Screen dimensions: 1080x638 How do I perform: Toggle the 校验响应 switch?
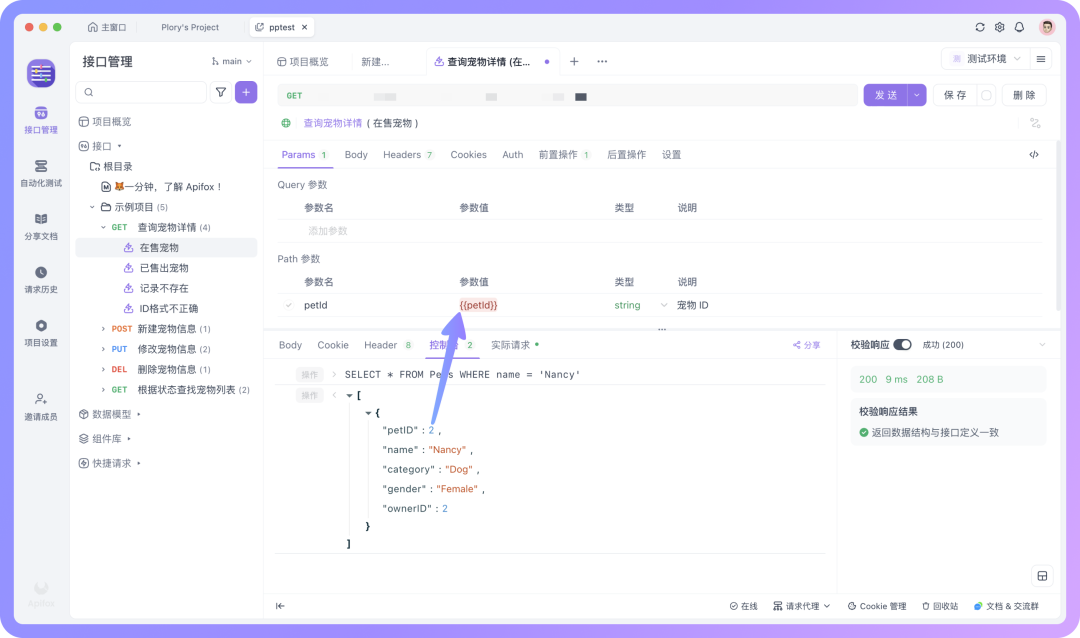902,344
